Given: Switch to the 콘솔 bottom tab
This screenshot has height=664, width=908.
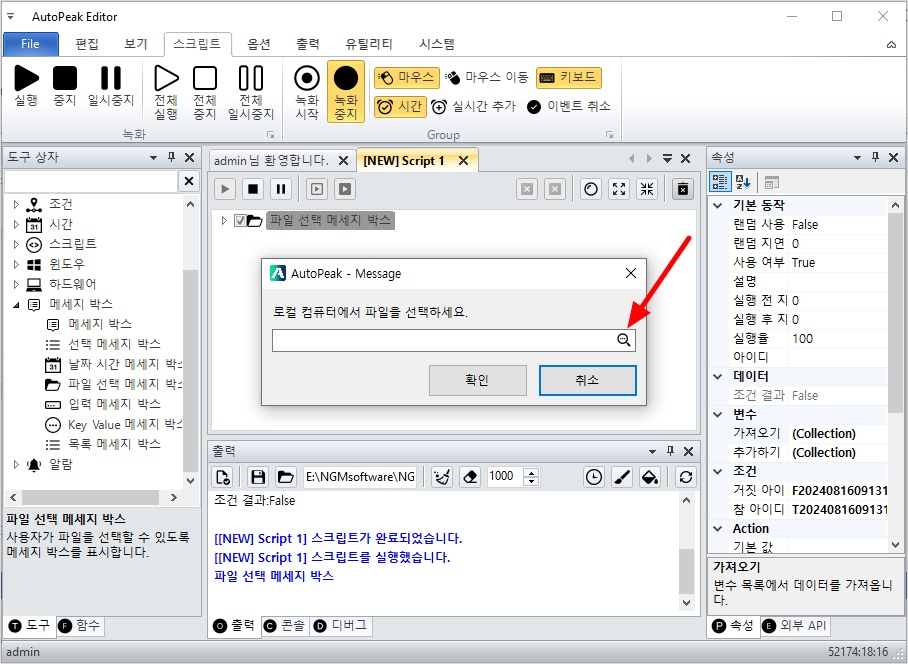Looking at the screenshot, I should (x=285, y=626).
